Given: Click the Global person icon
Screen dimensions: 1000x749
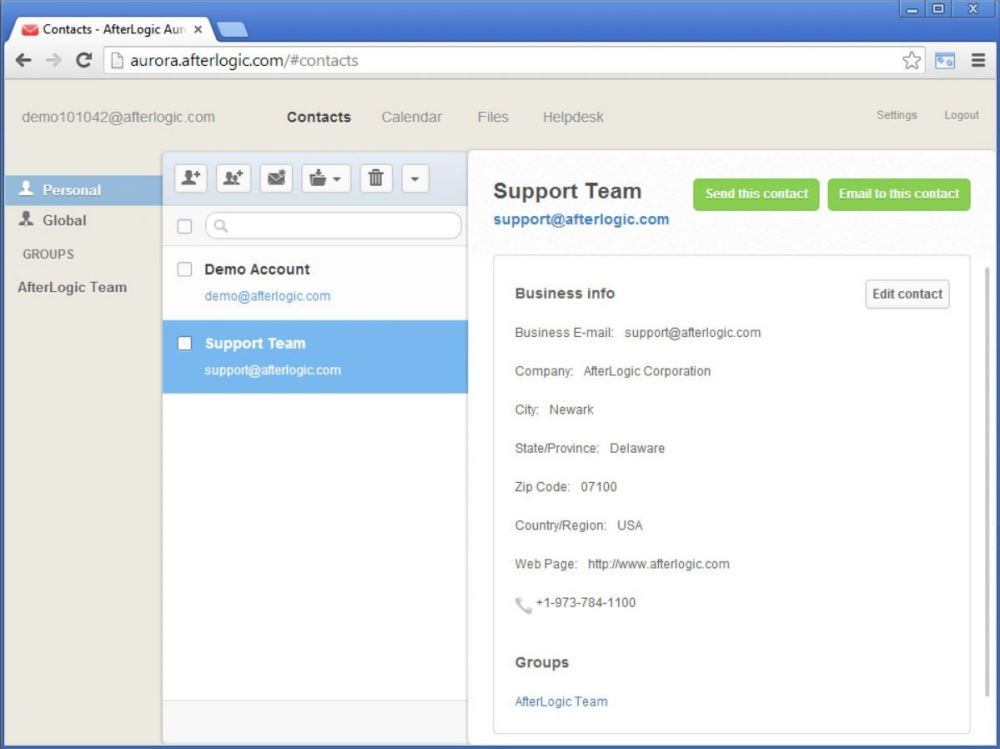Looking at the screenshot, I should click(26, 219).
